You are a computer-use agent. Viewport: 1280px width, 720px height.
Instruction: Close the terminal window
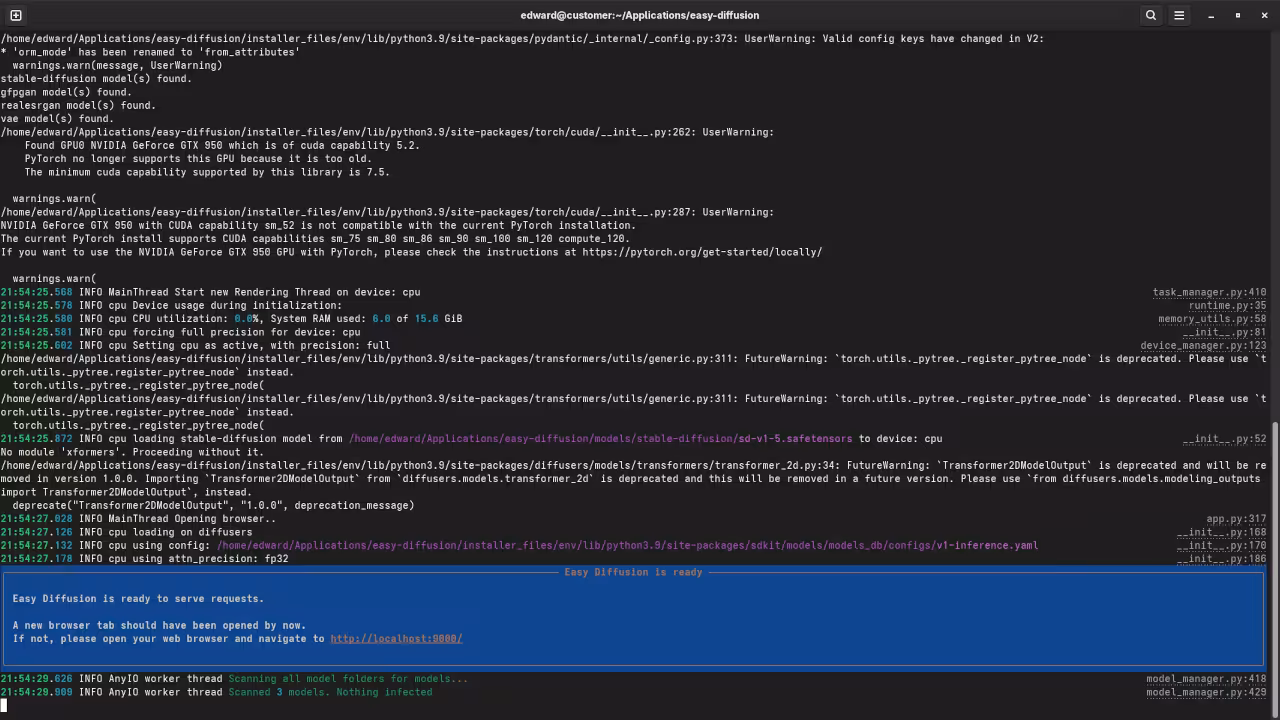point(1264,15)
